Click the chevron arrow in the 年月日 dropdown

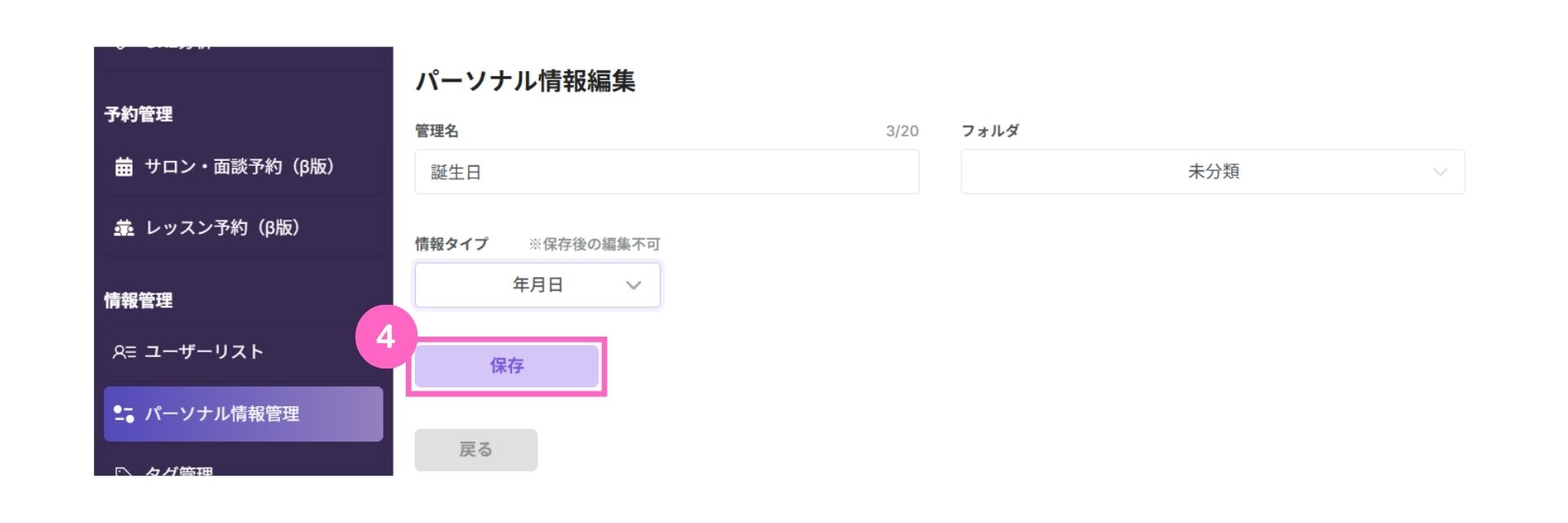(633, 285)
